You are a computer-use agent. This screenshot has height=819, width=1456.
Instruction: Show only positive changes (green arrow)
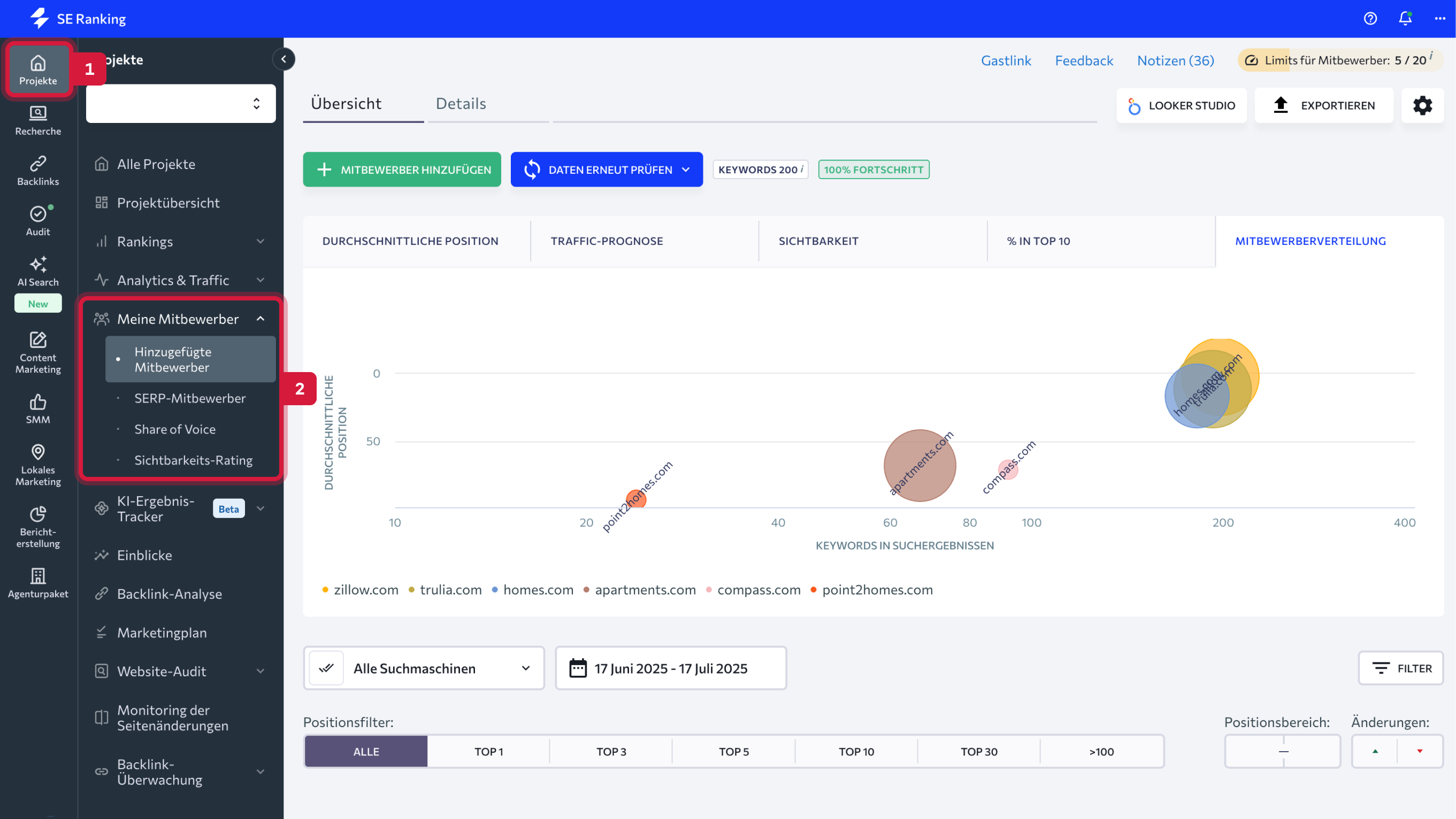point(1375,751)
